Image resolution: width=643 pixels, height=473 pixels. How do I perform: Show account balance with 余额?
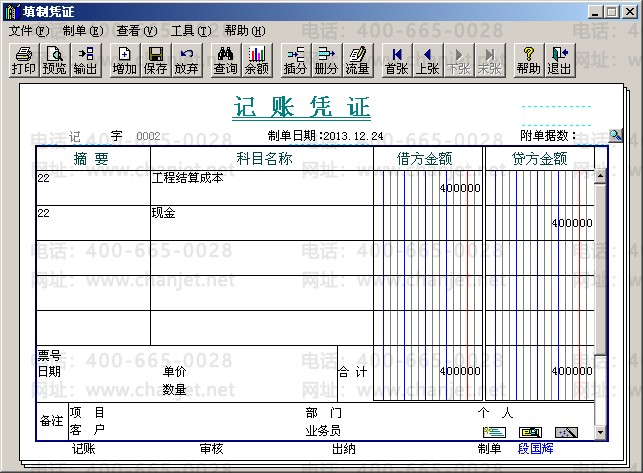pyautogui.click(x=257, y=60)
